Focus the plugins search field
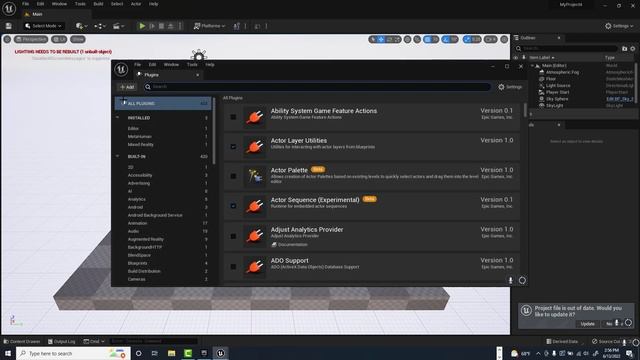The image size is (640, 360). point(317,87)
